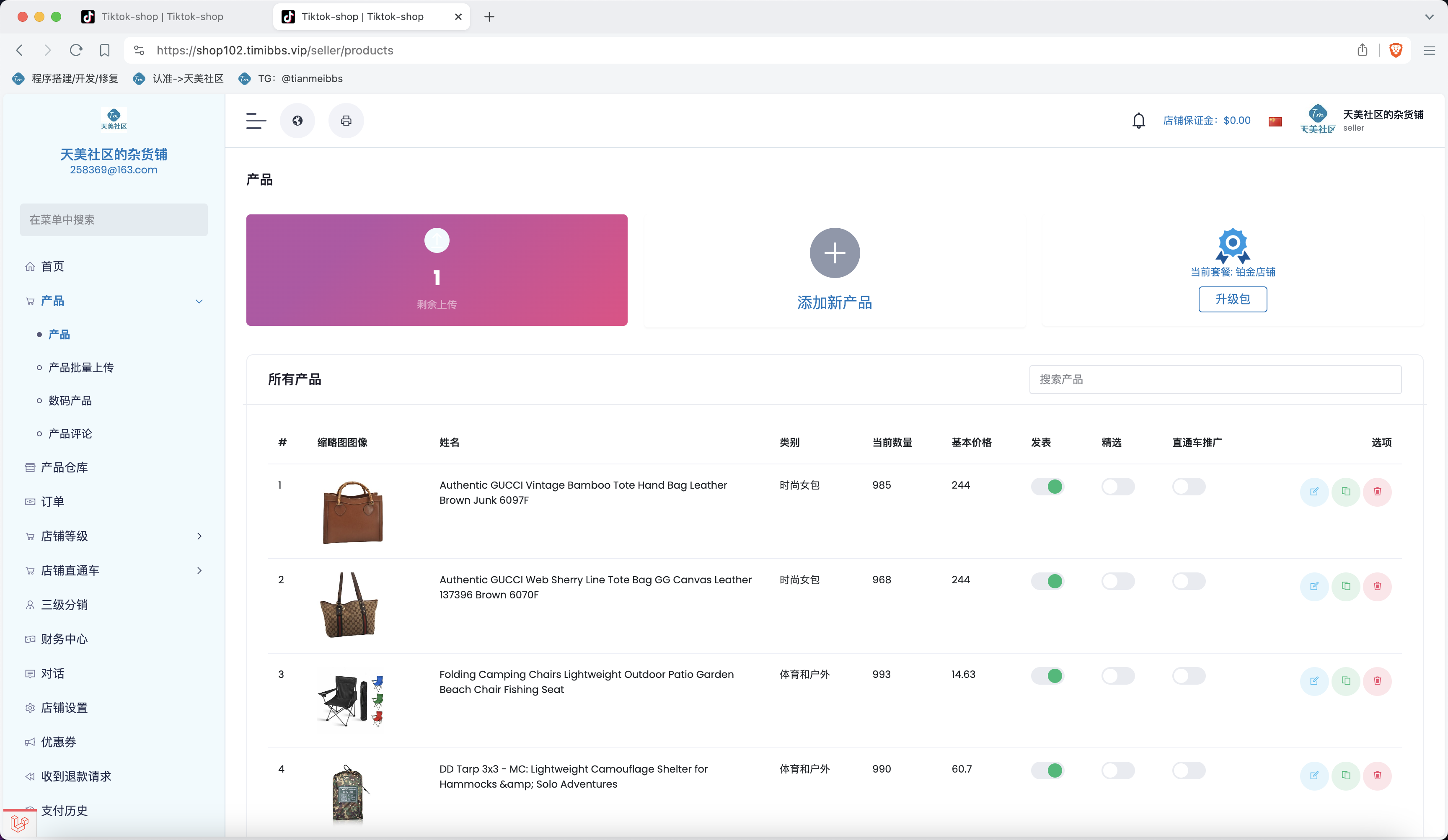Toggle 发表 for GUCCI Web Sherry Line Tote
This screenshot has width=1448, height=840.
pos(1047,581)
